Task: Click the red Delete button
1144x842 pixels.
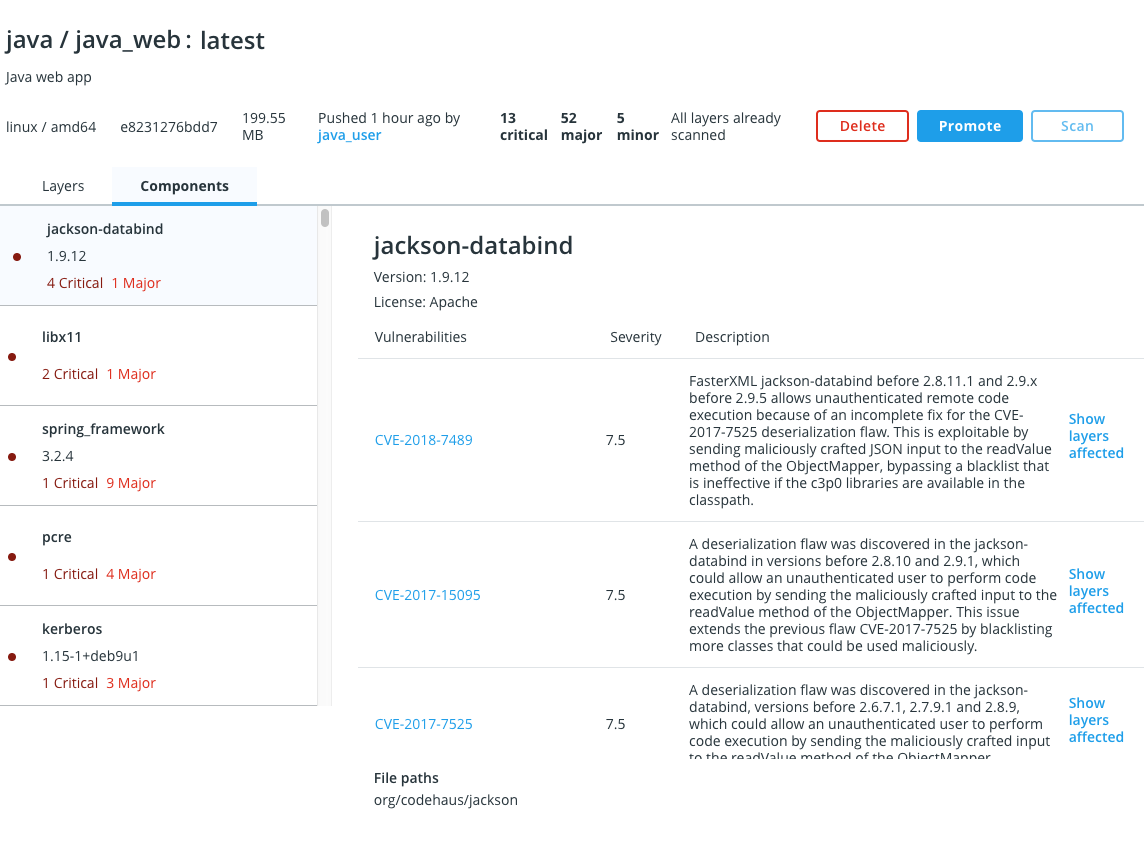Action: tap(862, 126)
